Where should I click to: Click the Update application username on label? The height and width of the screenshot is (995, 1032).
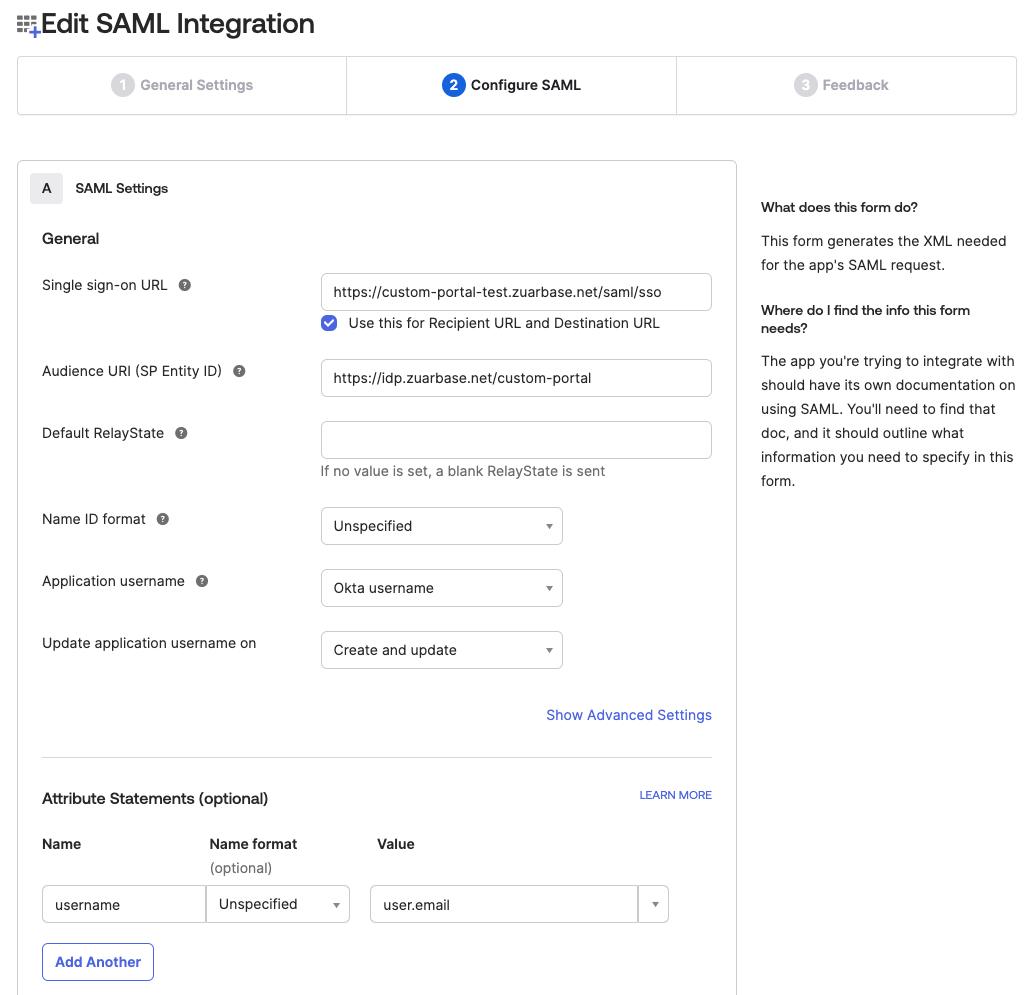pos(149,643)
